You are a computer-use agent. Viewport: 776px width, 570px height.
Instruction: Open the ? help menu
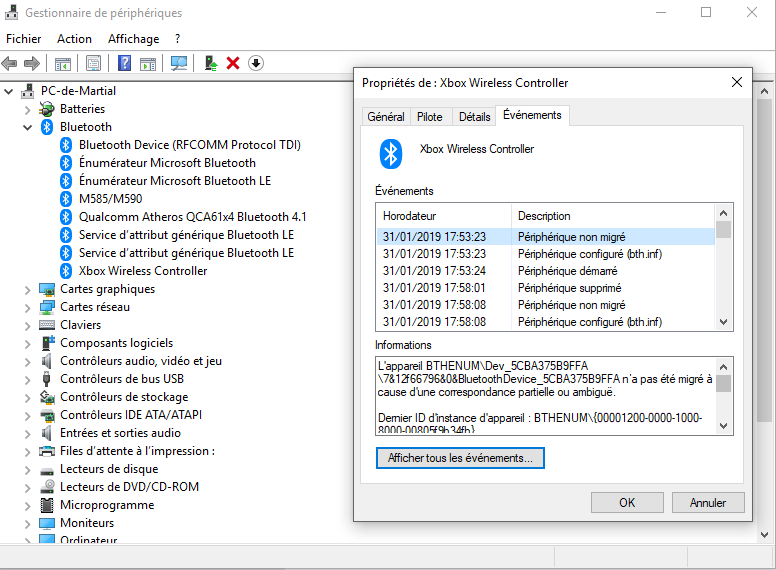(x=177, y=39)
